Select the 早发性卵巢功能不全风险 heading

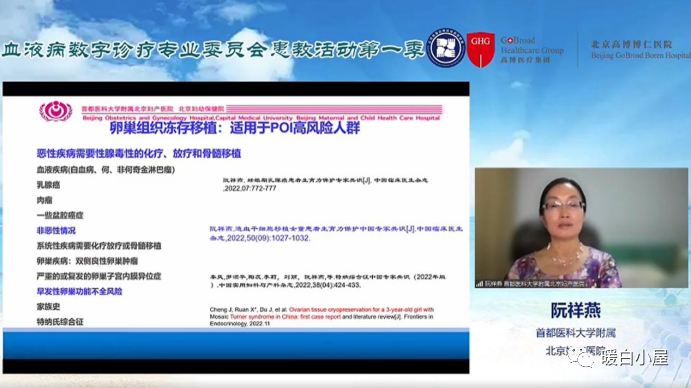point(79,291)
